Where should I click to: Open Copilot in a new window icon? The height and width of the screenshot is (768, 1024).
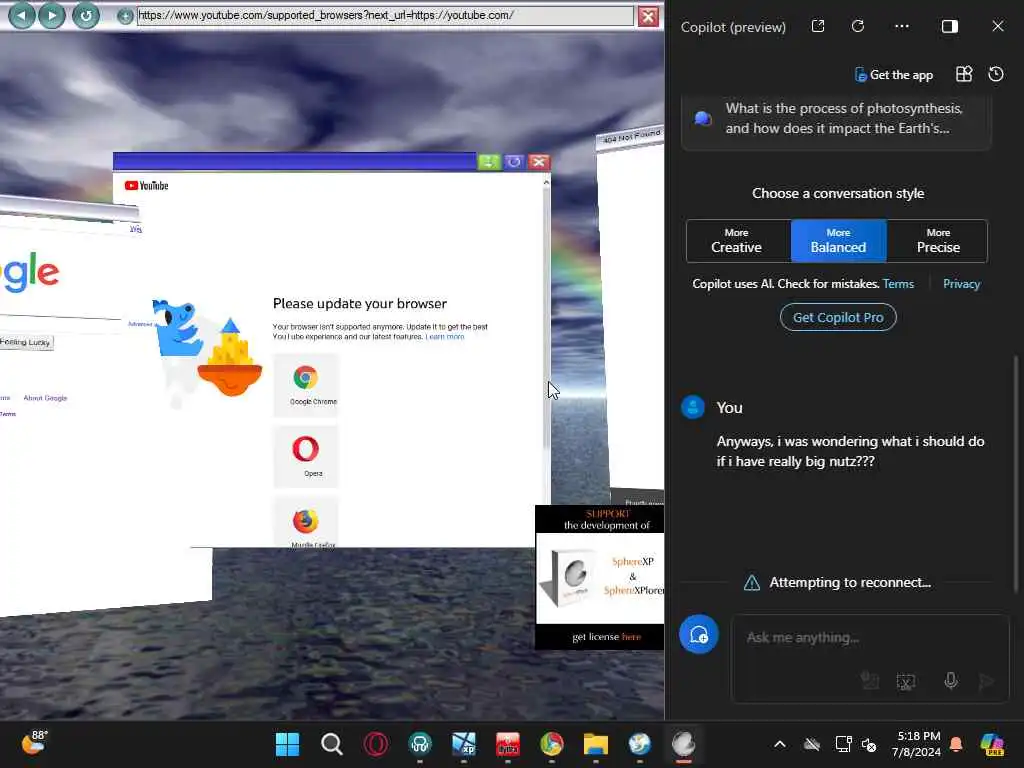pos(818,26)
